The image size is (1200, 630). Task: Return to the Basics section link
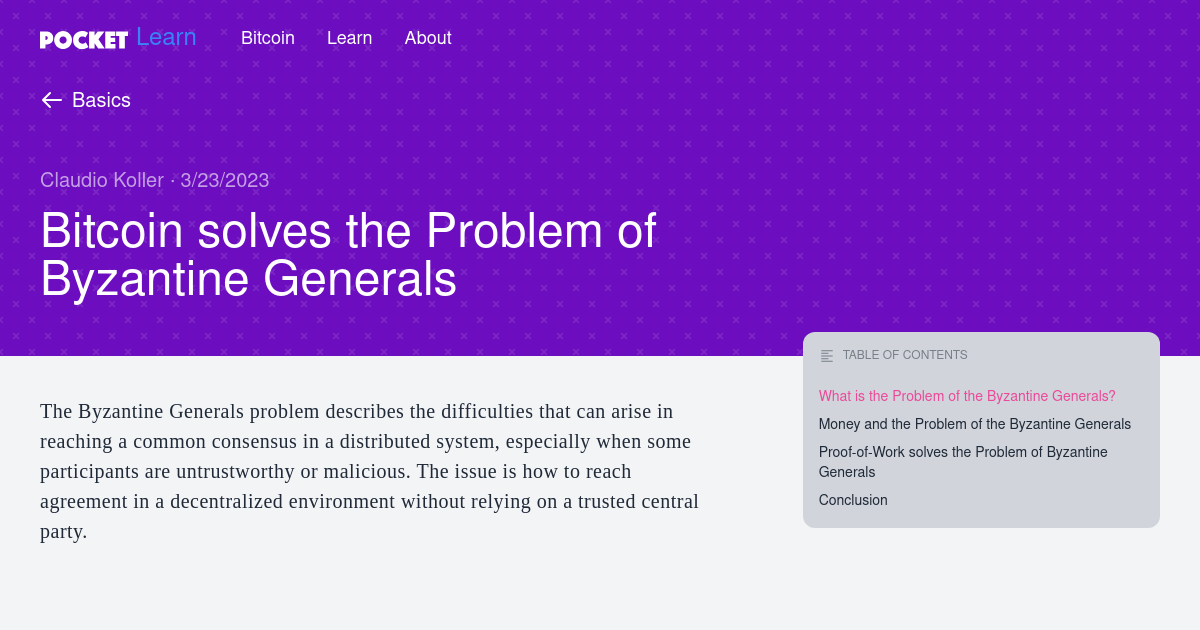(x=101, y=100)
